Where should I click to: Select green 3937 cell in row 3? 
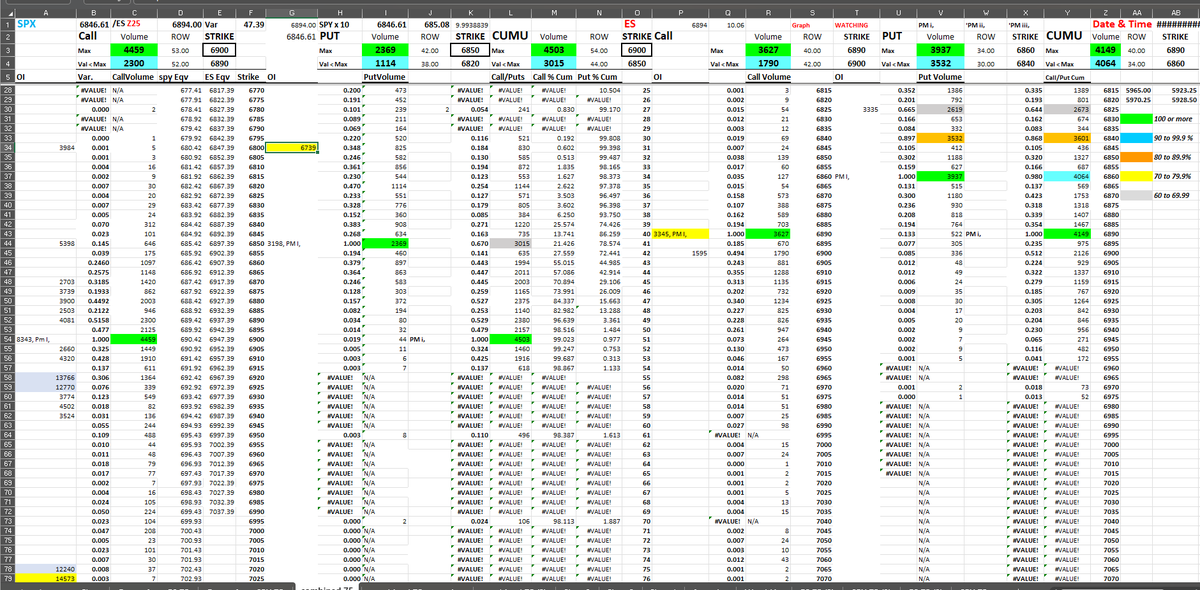tap(939, 48)
